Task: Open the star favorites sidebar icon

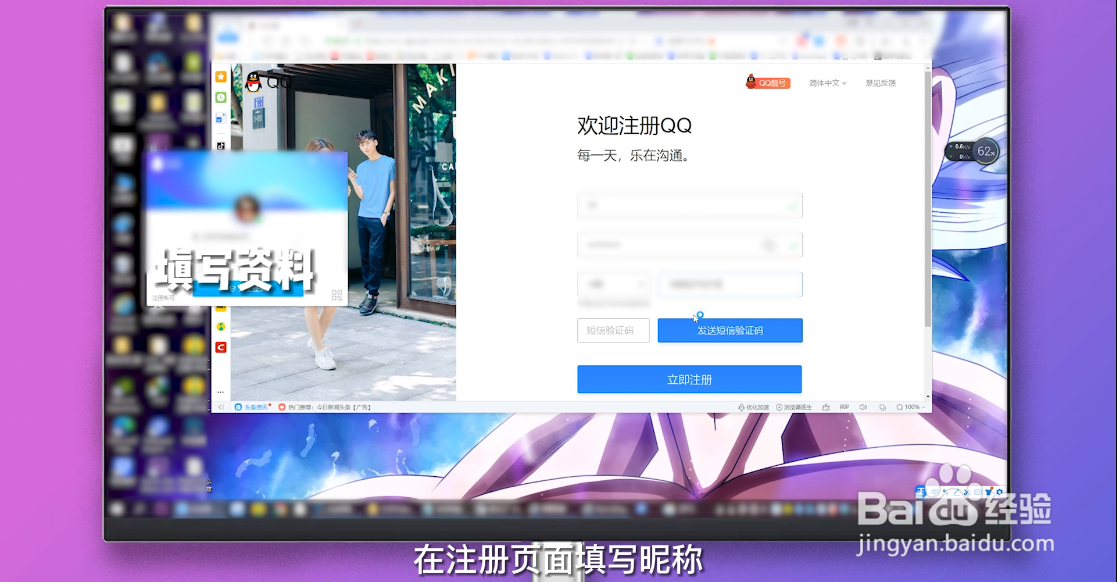Action: [x=221, y=77]
